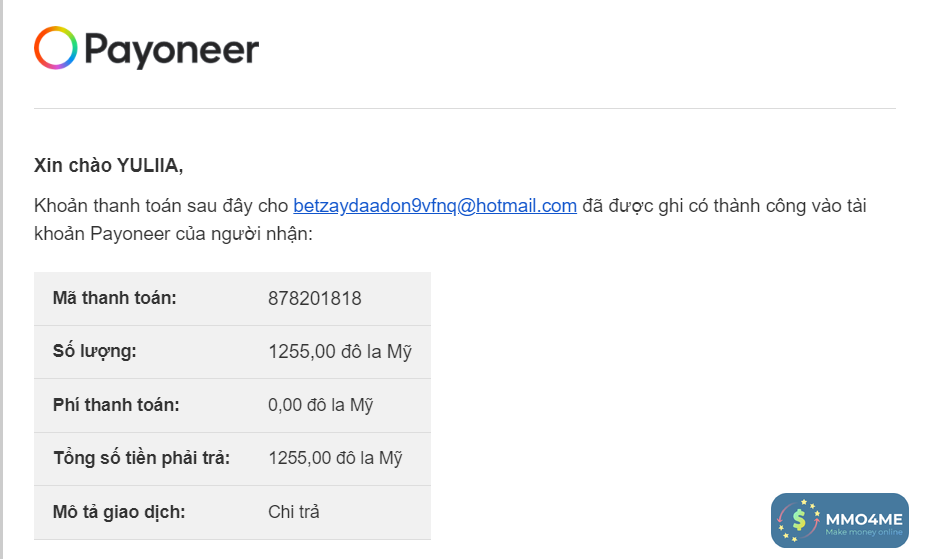
Task: Click the MMO4ME watermark text
Action: [863, 517]
